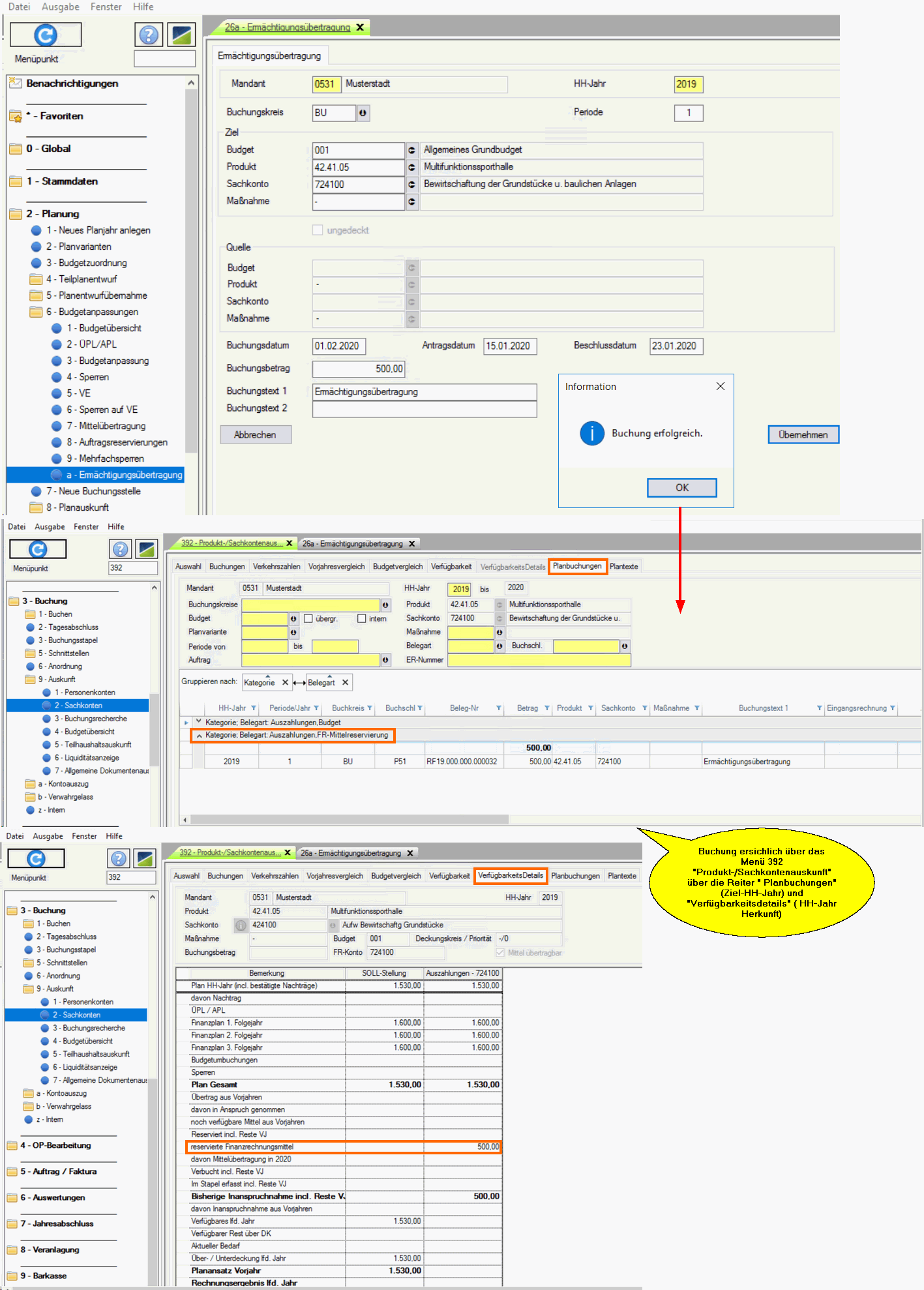Image resolution: width=924 pixels, height=1290 pixels.
Task: Click the Buchungstext 2 input field
Action: point(424,409)
